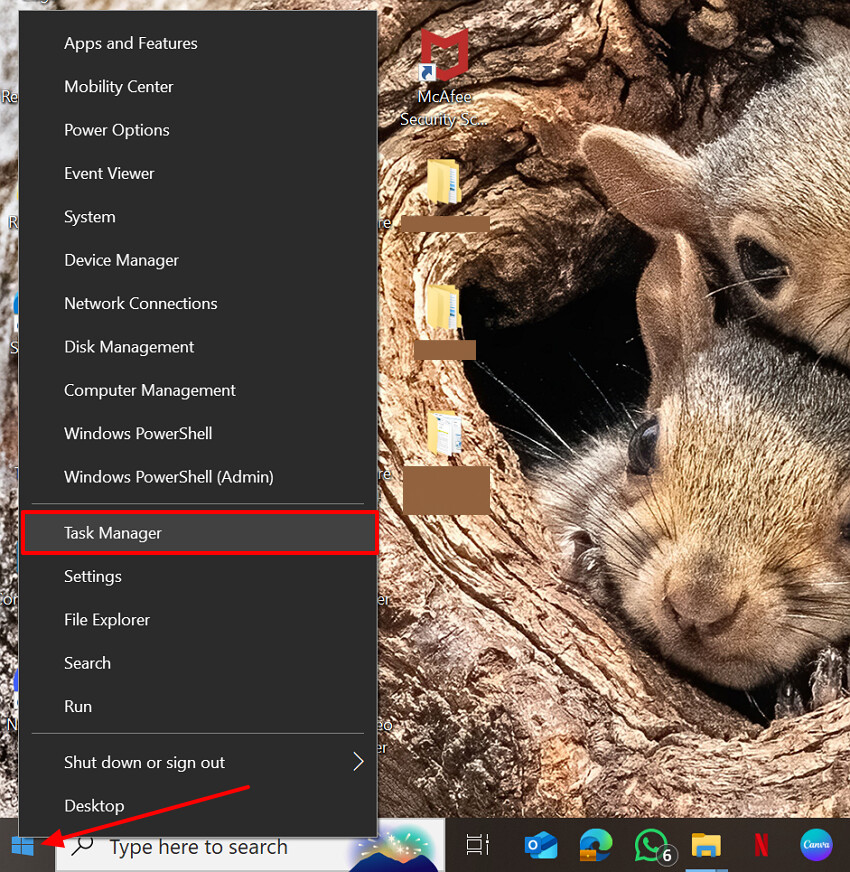This screenshot has height=872, width=850.
Task: Launch Microsoft Outlook from the taskbar
Action: (x=540, y=845)
